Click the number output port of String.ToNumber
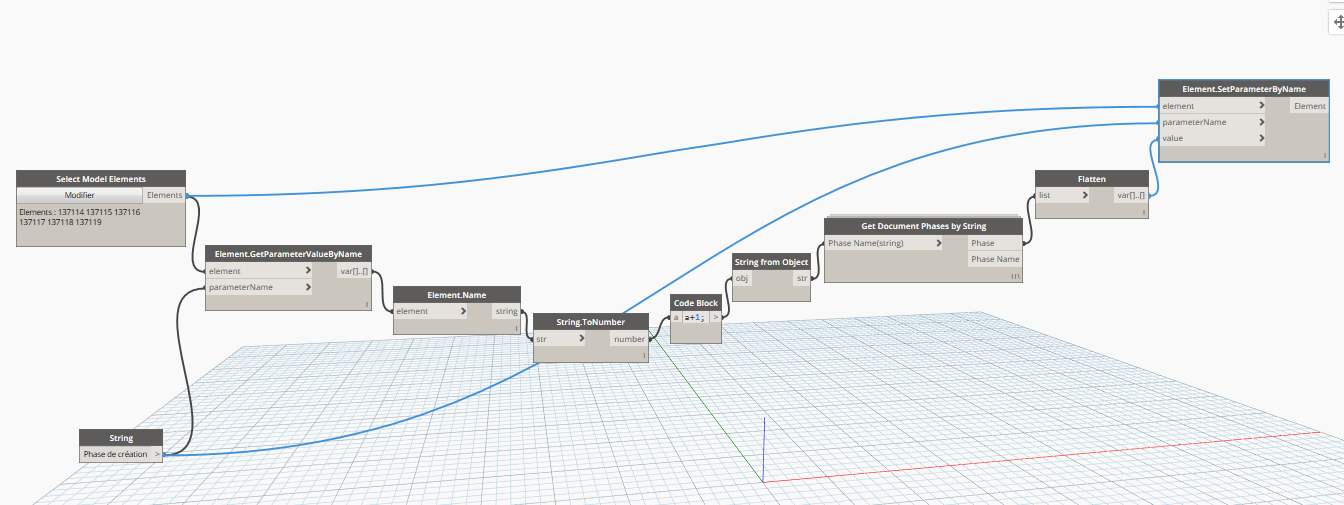The width and height of the screenshot is (1344, 505). coord(629,339)
